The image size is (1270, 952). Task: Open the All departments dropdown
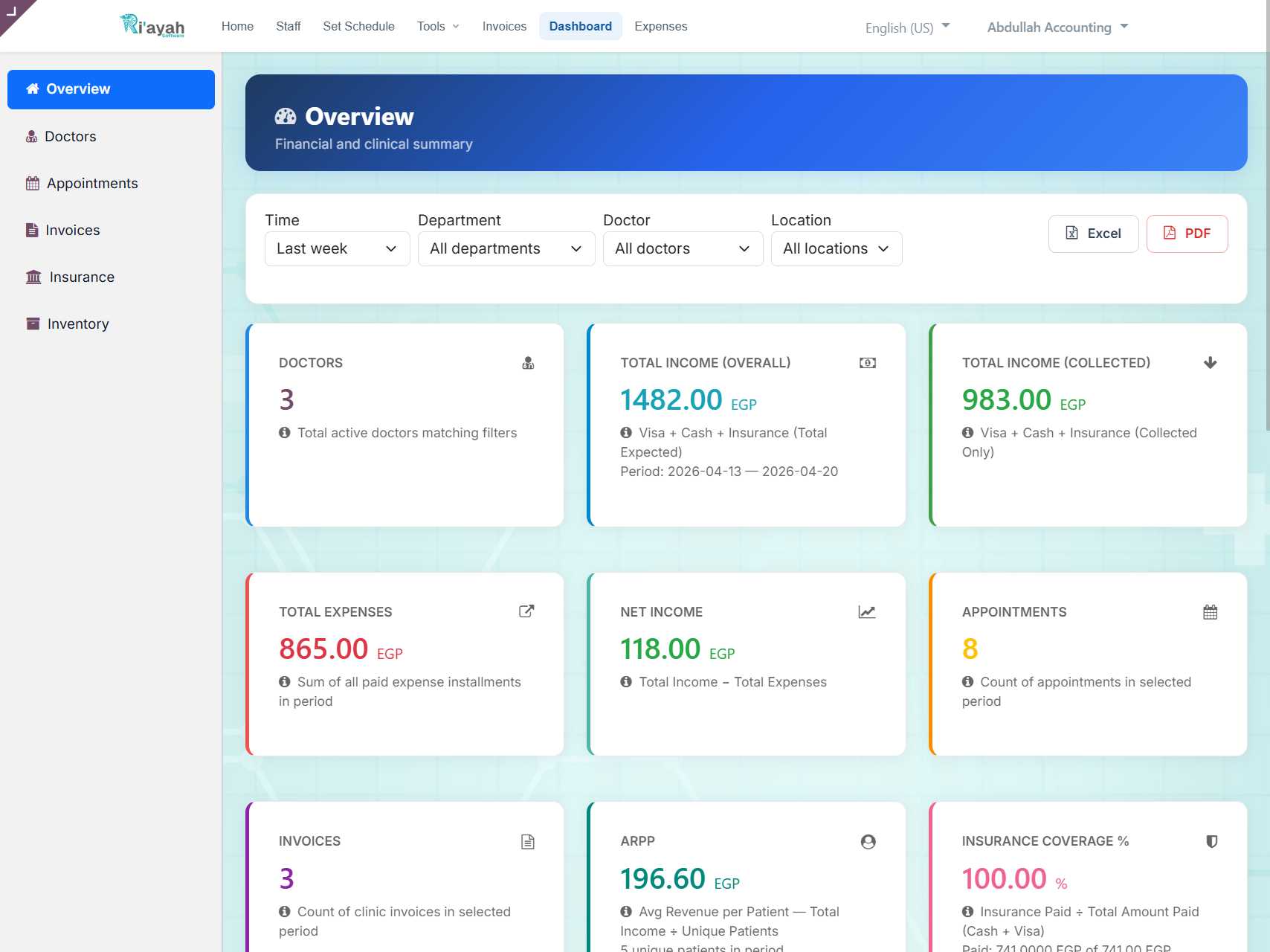[x=506, y=248]
